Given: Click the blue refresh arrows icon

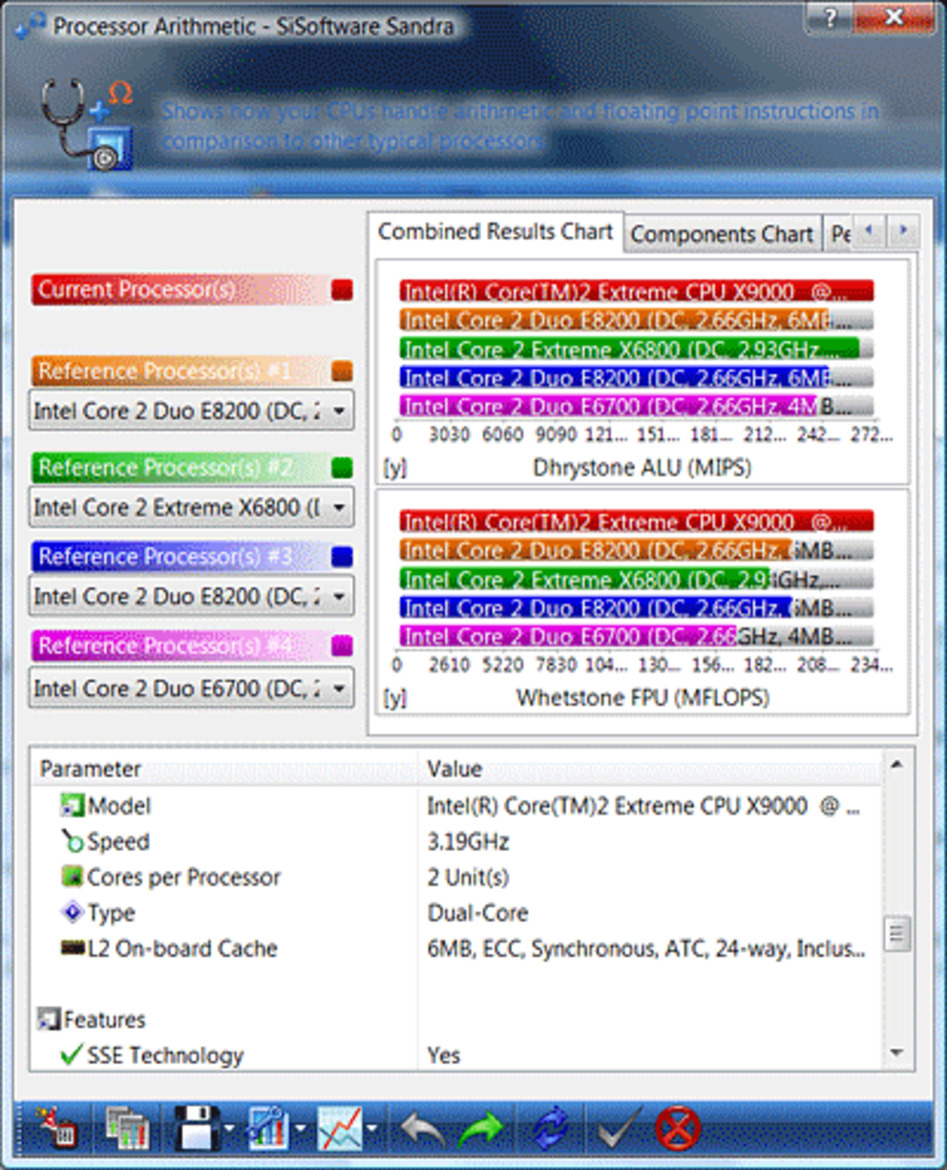Looking at the screenshot, I should (551, 1128).
